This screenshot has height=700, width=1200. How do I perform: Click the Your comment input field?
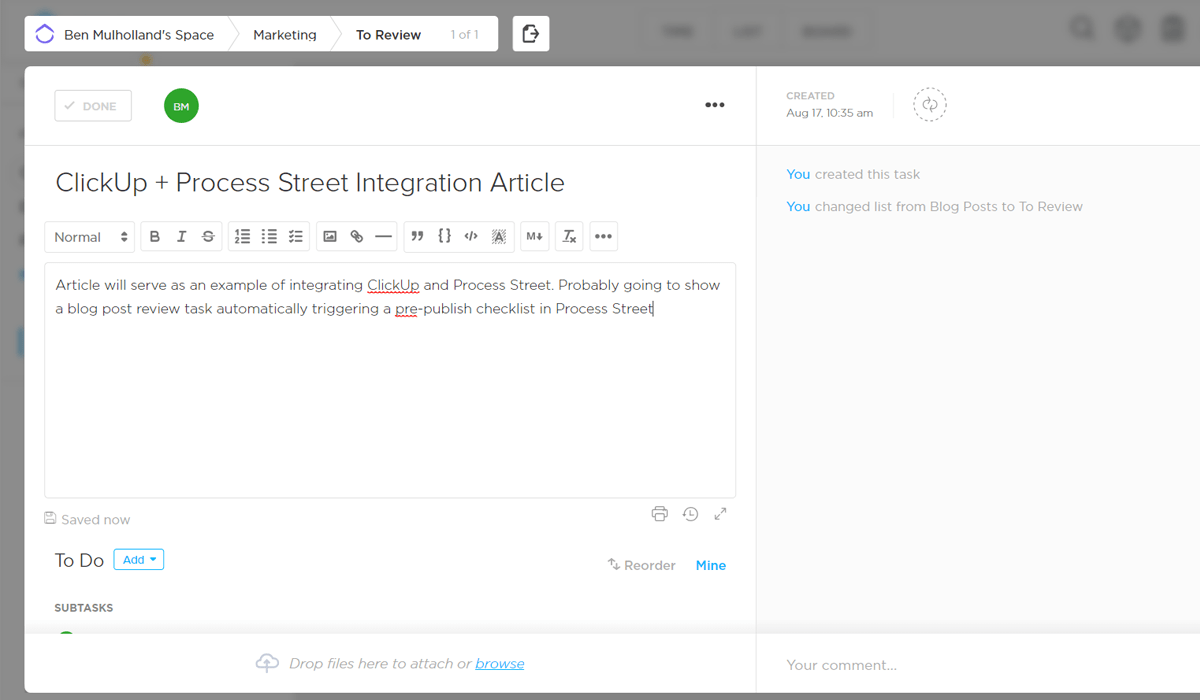click(x=975, y=665)
